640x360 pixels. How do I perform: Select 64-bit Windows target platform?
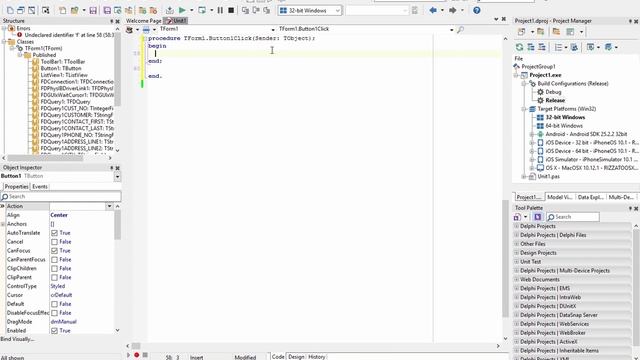(x=564, y=126)
